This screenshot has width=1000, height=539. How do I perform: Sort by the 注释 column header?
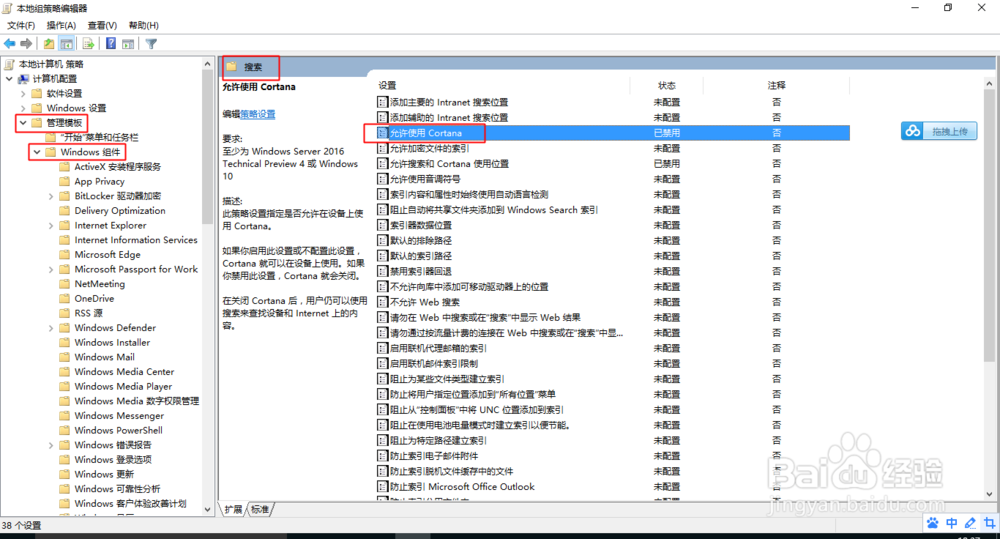776,85
